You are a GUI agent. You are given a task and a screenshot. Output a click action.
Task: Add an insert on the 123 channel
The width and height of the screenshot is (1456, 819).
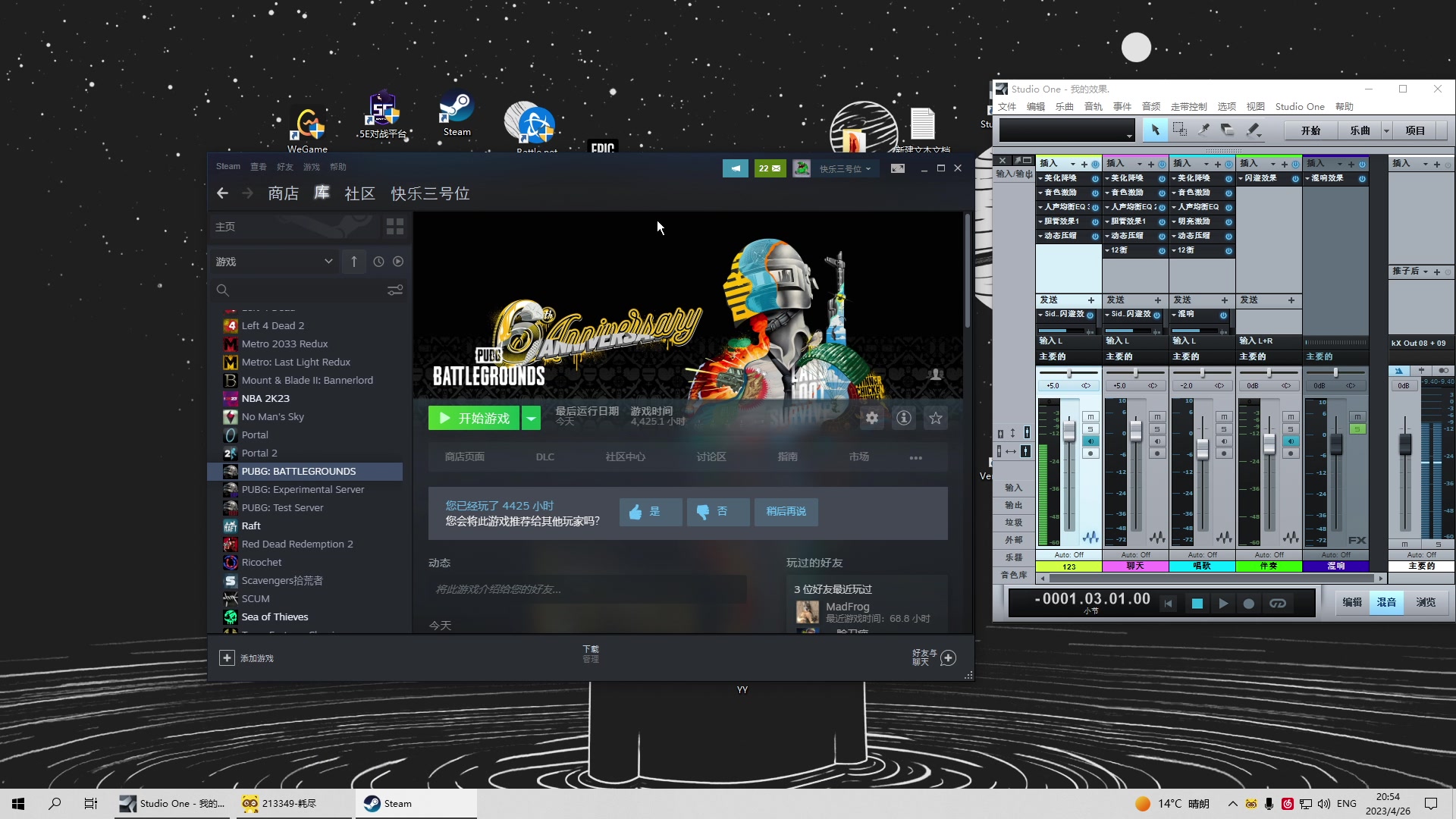point(1084,164)
